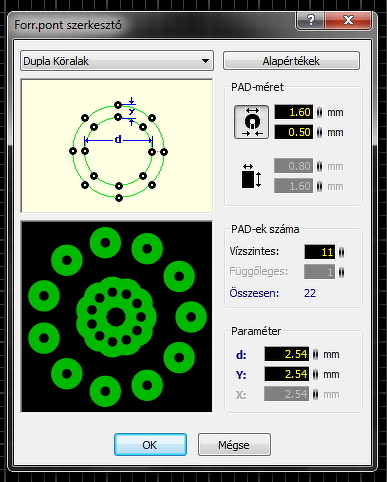This screenshot has width=387, height=482.
Task: Confirm with the OK button
Action: pos(150,445)
